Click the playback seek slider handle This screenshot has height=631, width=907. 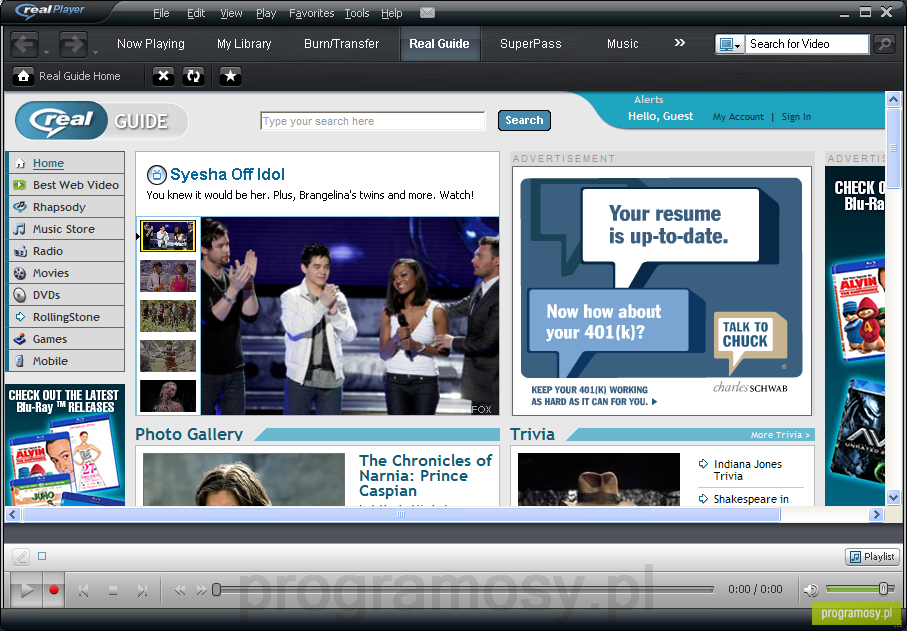coord(216,589)
